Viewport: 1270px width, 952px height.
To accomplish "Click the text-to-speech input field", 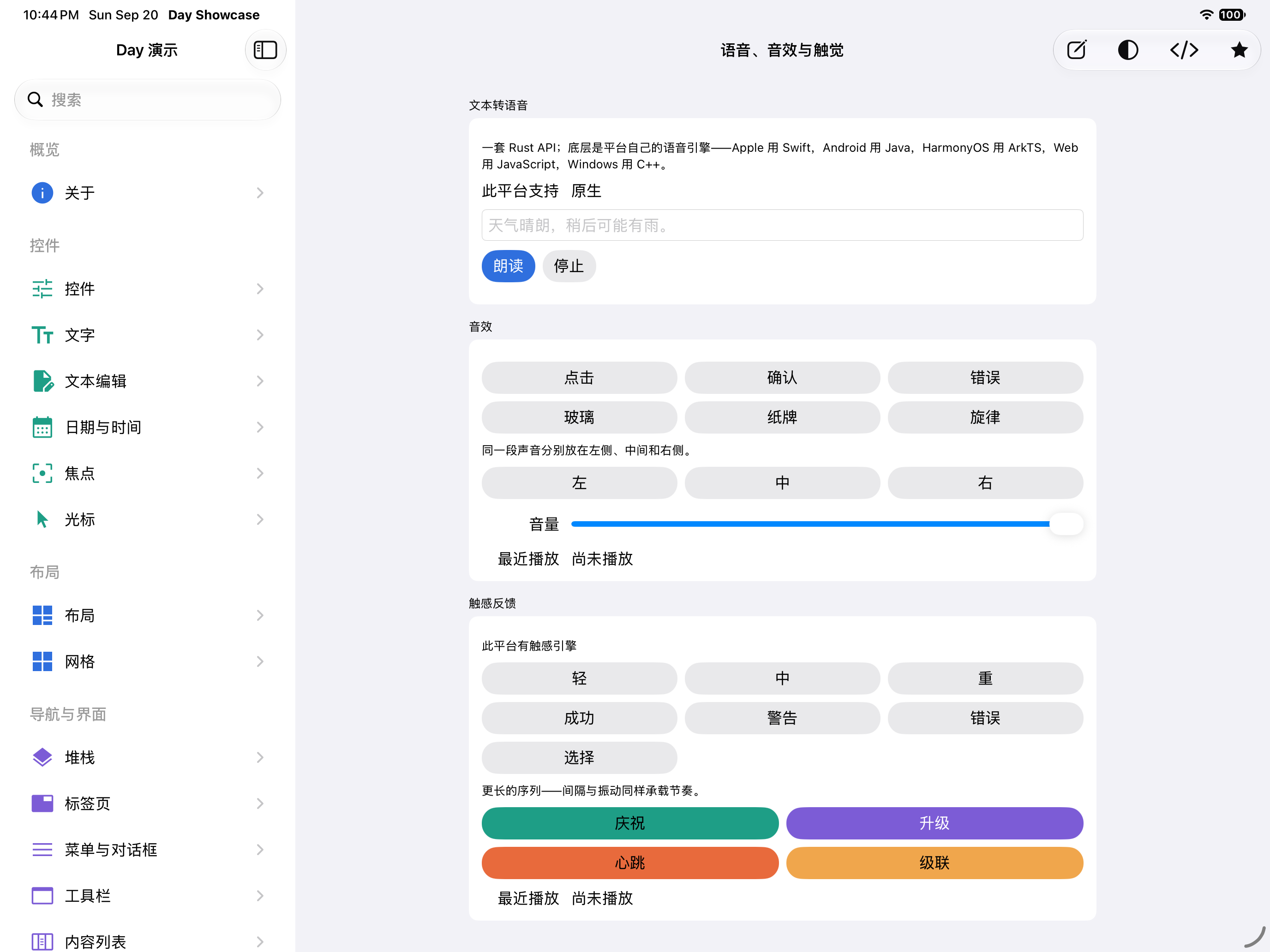I will (782, 225).
